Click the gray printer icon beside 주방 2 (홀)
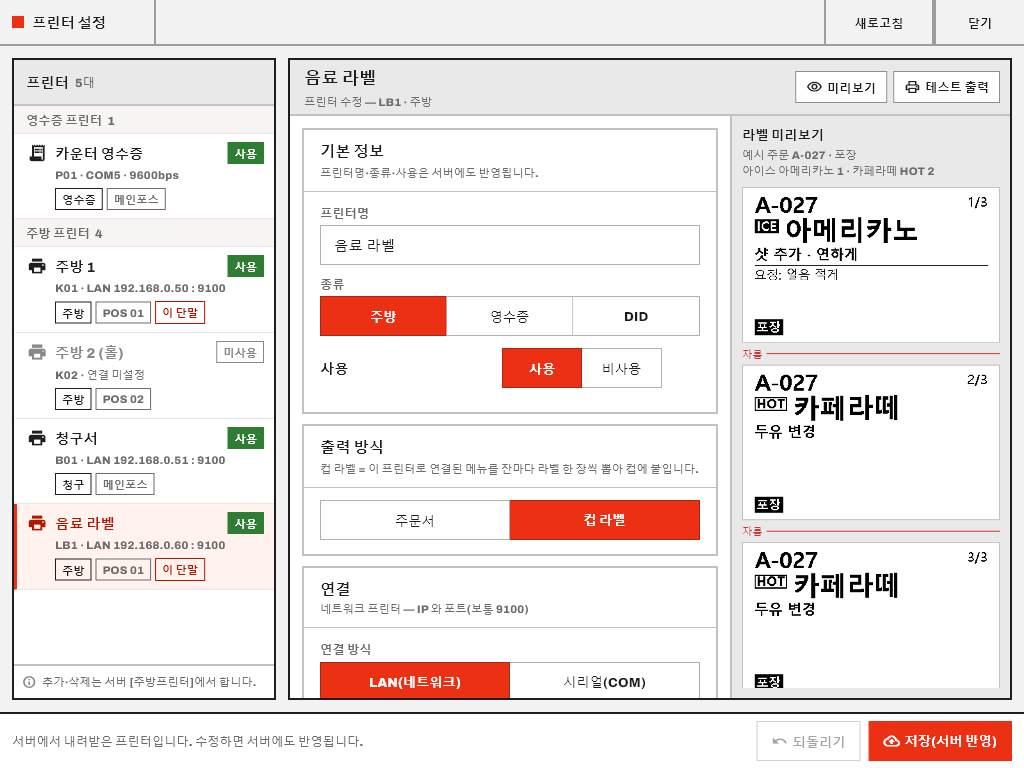Screen dimensions: 1024x768 tap(38, 353)
